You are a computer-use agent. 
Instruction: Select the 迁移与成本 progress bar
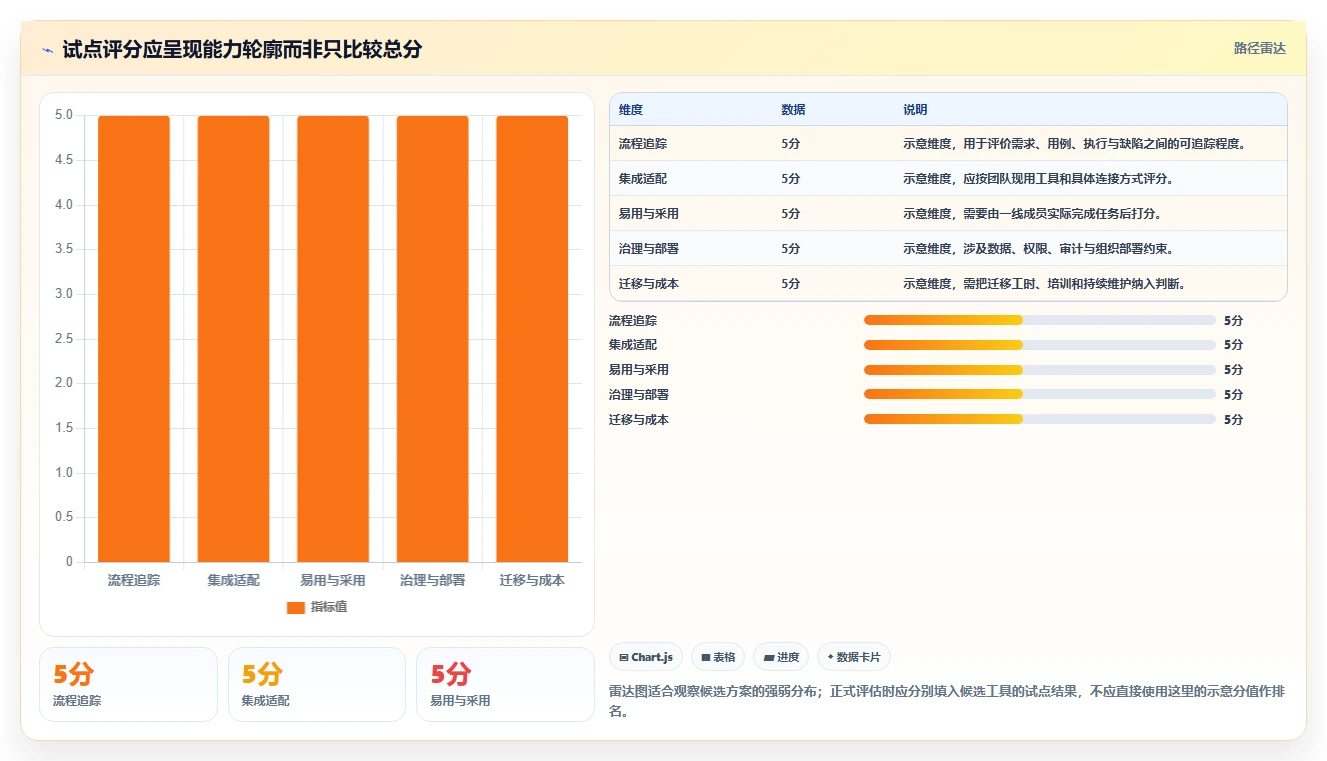1040,419
